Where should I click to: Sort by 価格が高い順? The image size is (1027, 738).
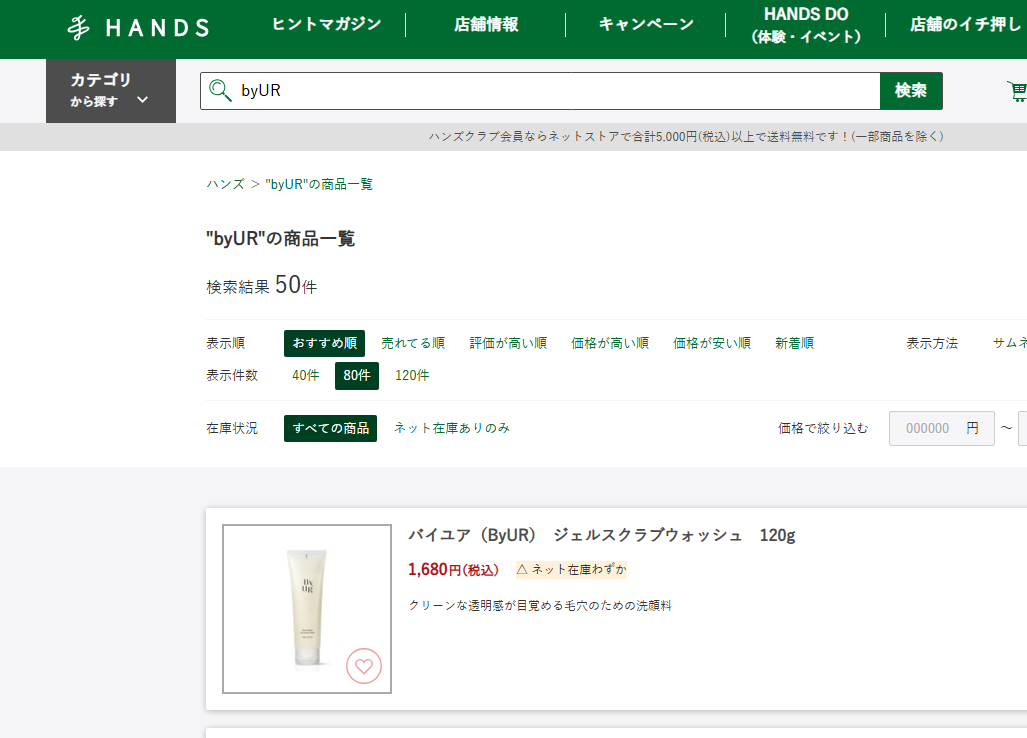pos(610,343)
